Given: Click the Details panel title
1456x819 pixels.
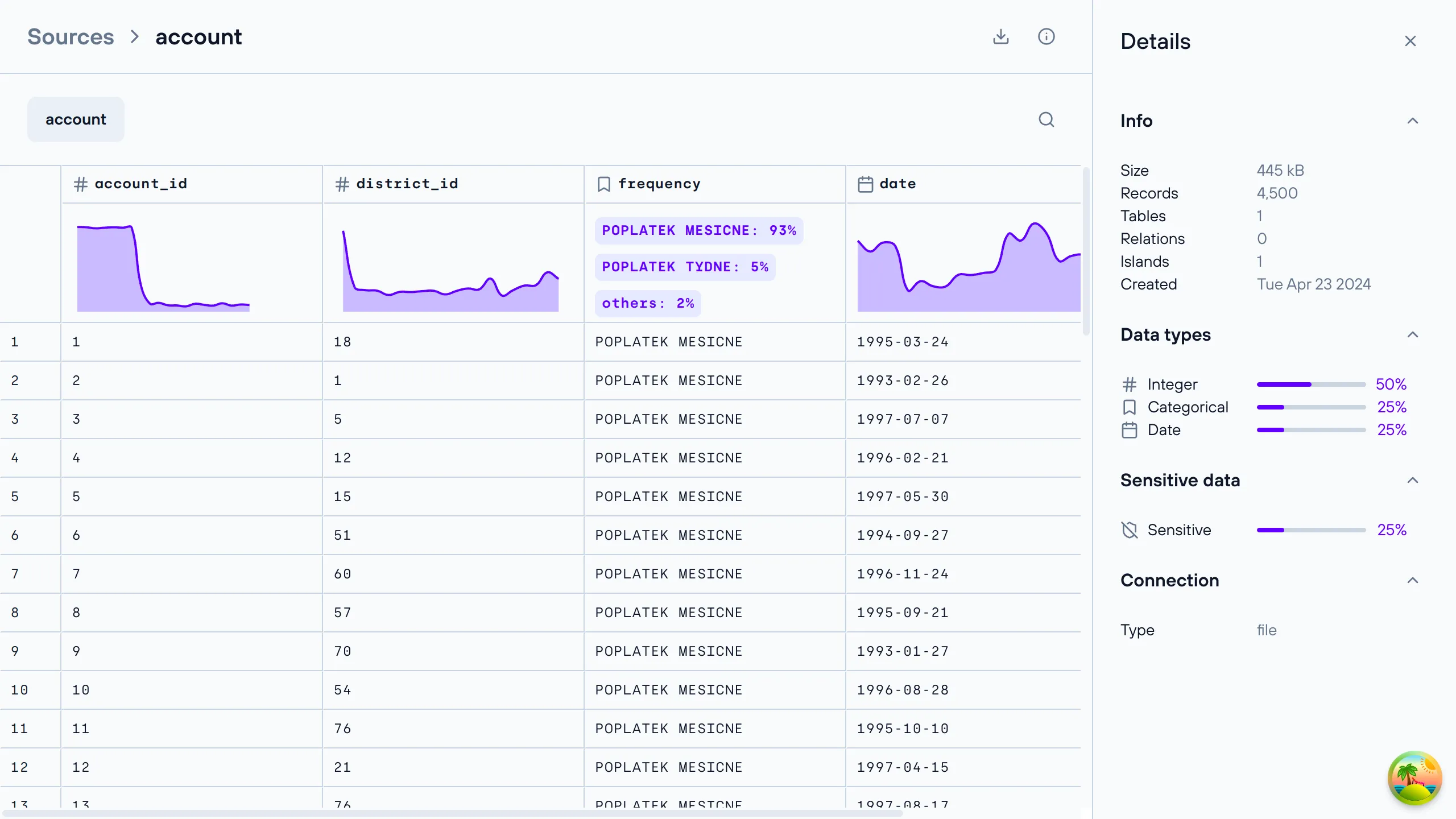Looking at the screenshot, I should 1155,42.
